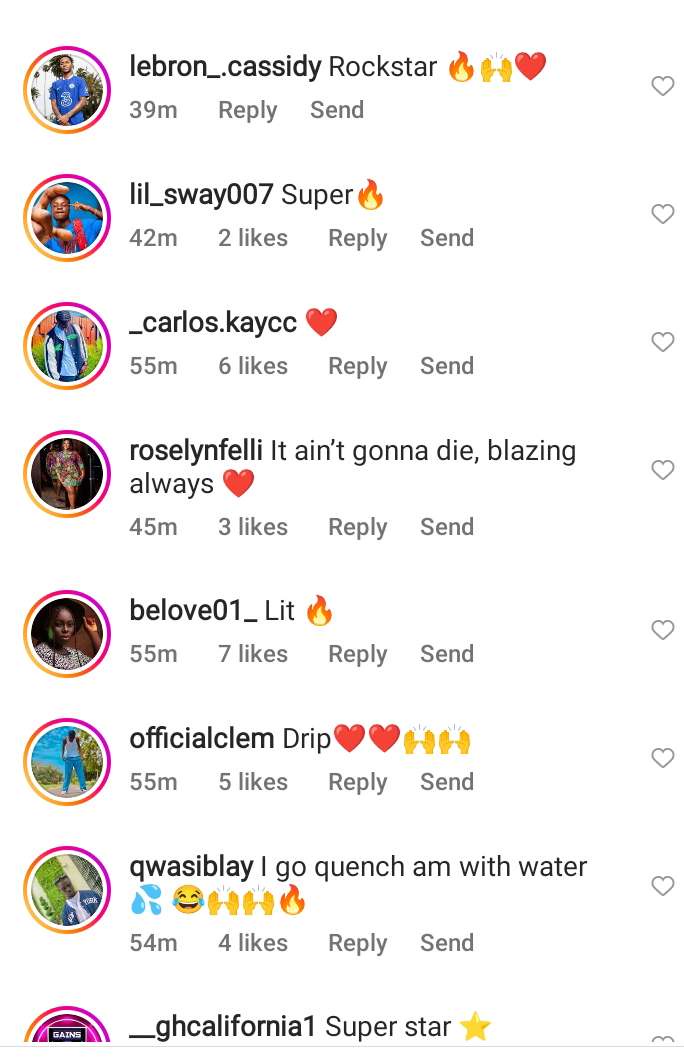This screenshot has width=684, height=1057.
Task: View lil_sway007's story avatar
Action: pyautogui.click(x=67, y=216)
